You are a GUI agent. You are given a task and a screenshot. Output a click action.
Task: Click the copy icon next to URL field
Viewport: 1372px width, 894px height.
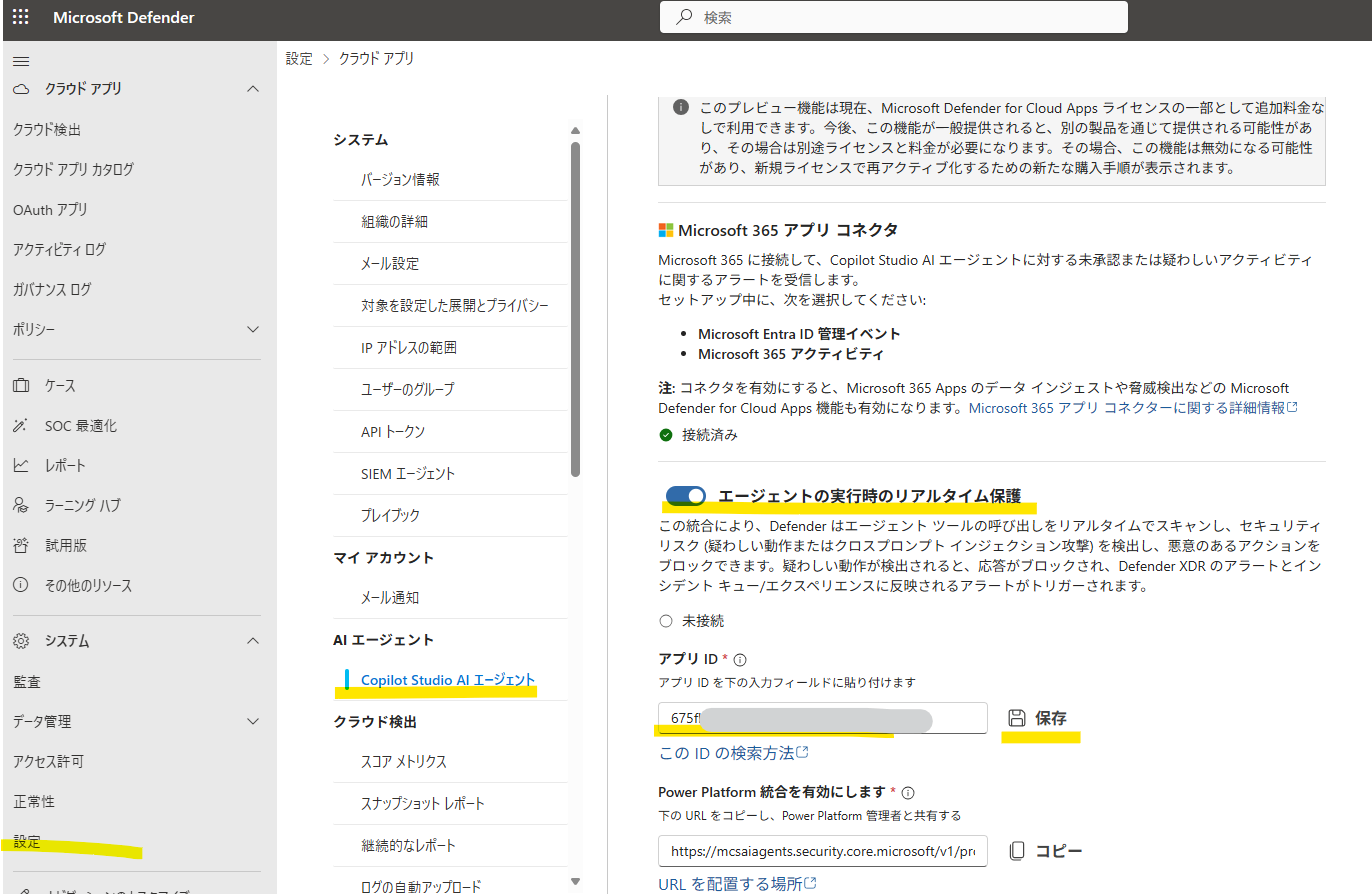[x=1017, y=851]
